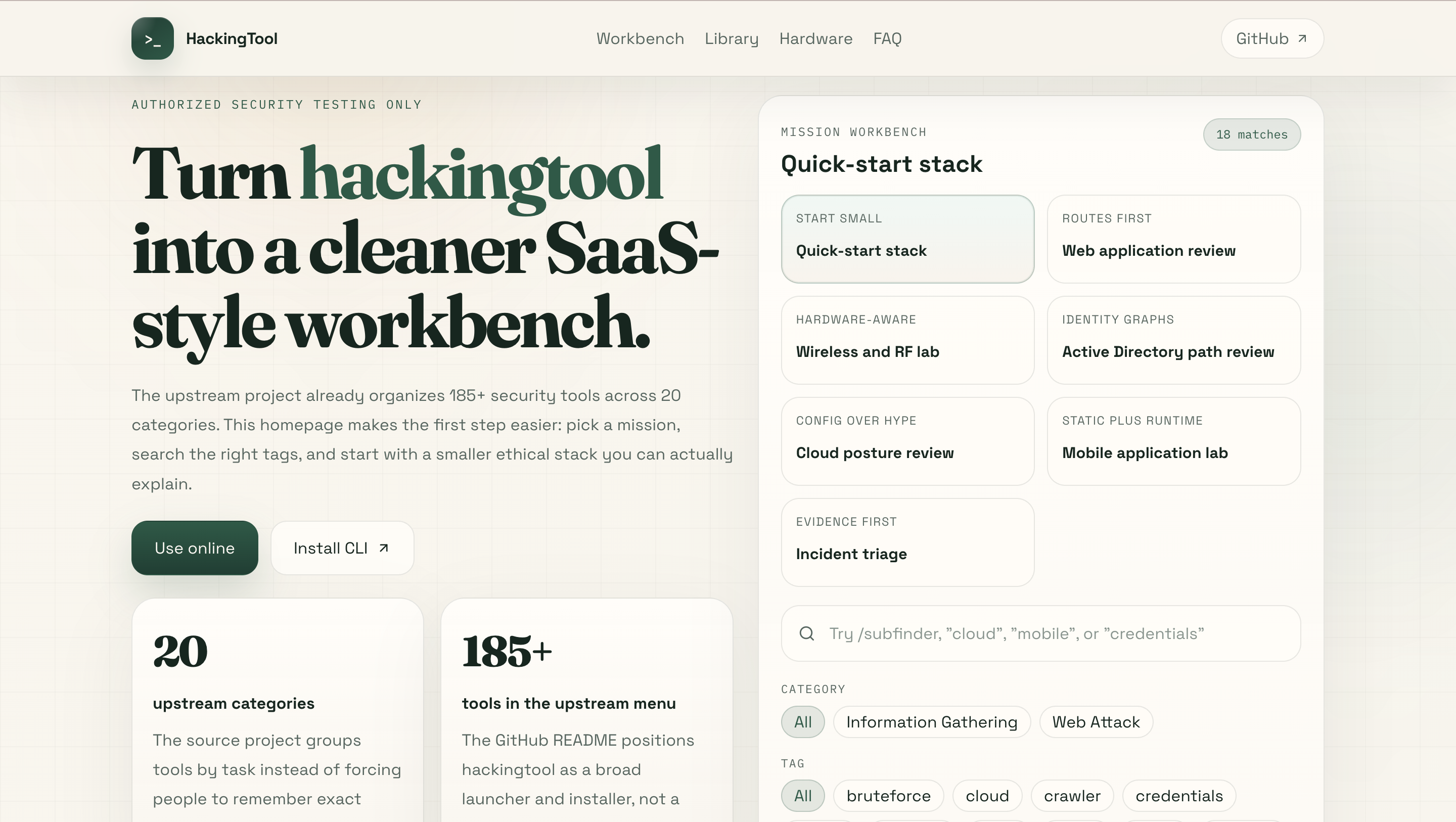Open the Library navigation item
This screenshot has width=1456, height=822.
coord(732,38)
